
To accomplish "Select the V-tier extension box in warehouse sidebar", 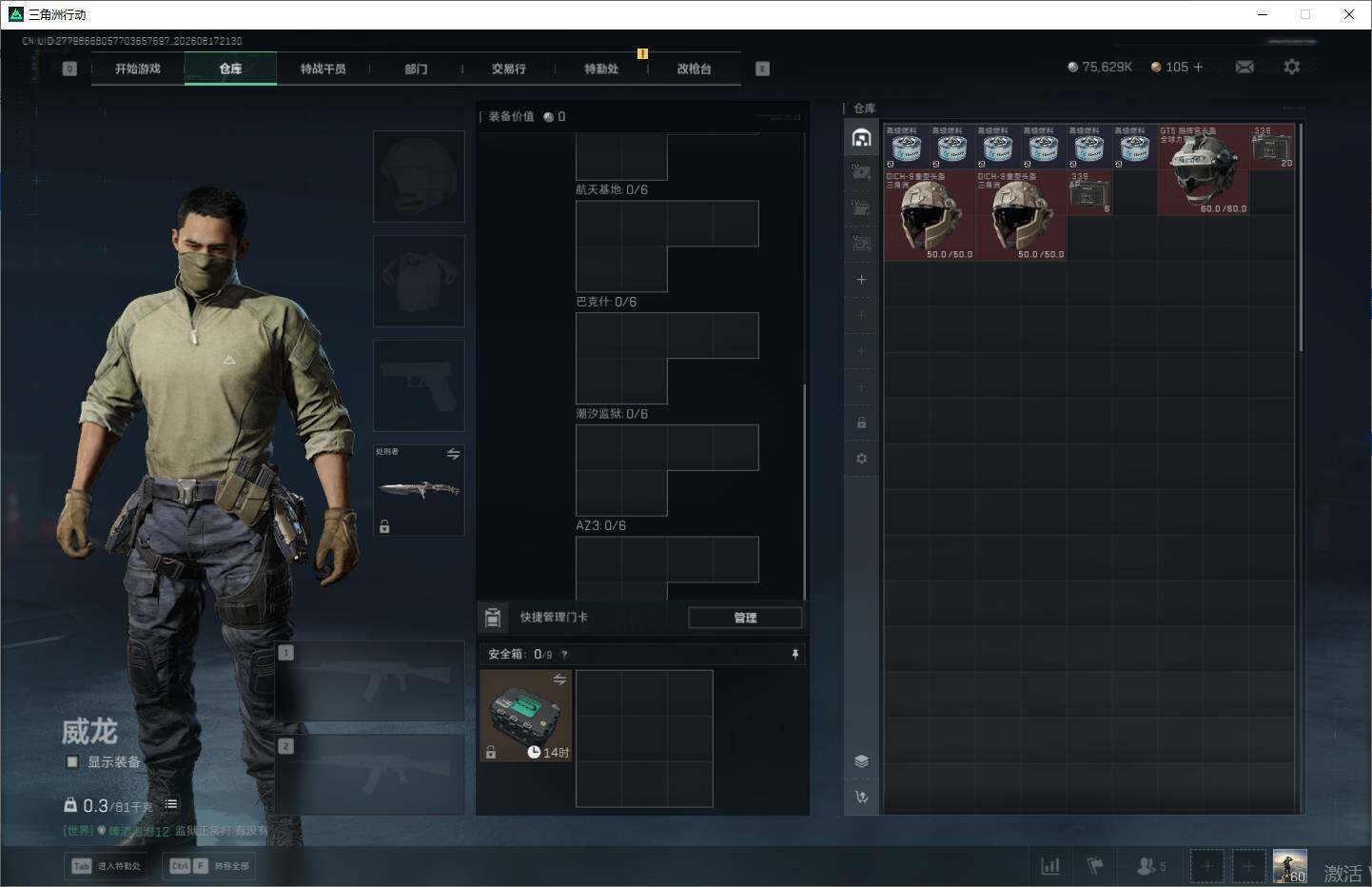I will (x=861, y=244).
